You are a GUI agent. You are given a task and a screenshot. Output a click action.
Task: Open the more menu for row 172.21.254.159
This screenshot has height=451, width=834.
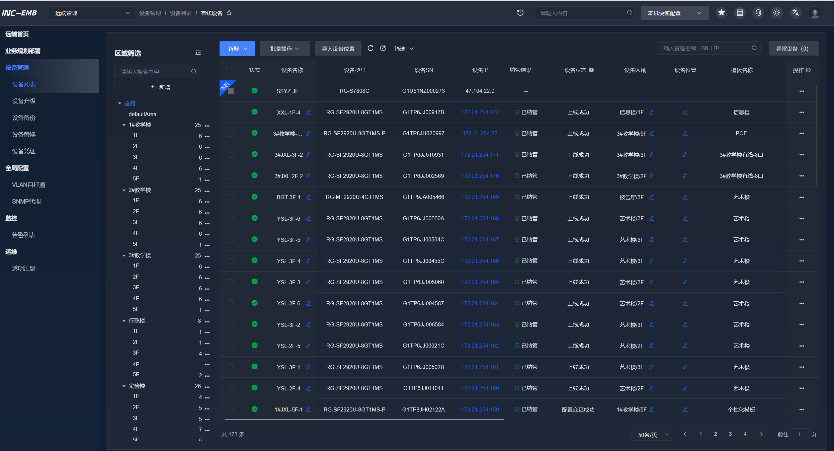(802, 410)
